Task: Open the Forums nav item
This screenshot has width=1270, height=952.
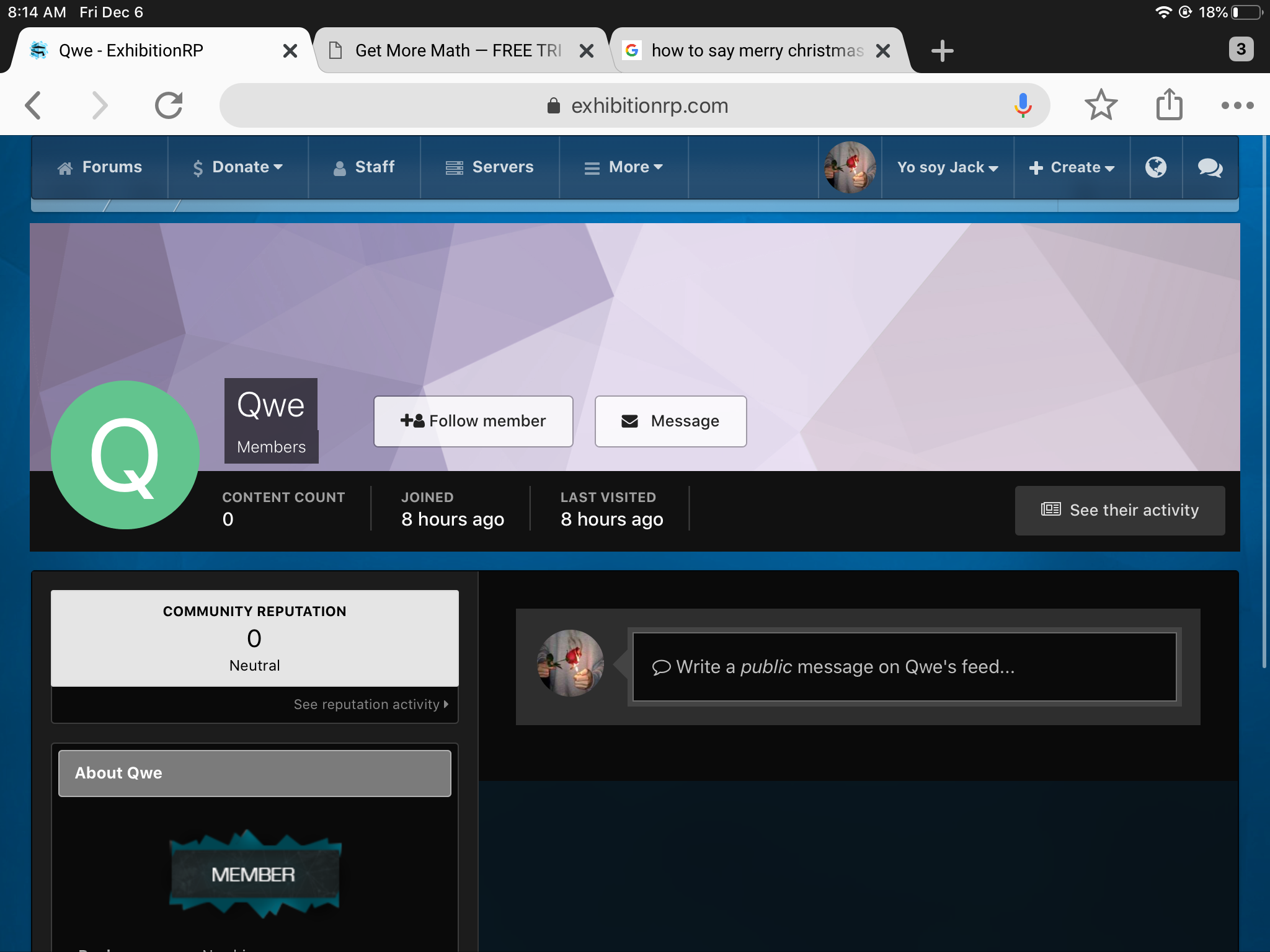Action: point(100,167)
